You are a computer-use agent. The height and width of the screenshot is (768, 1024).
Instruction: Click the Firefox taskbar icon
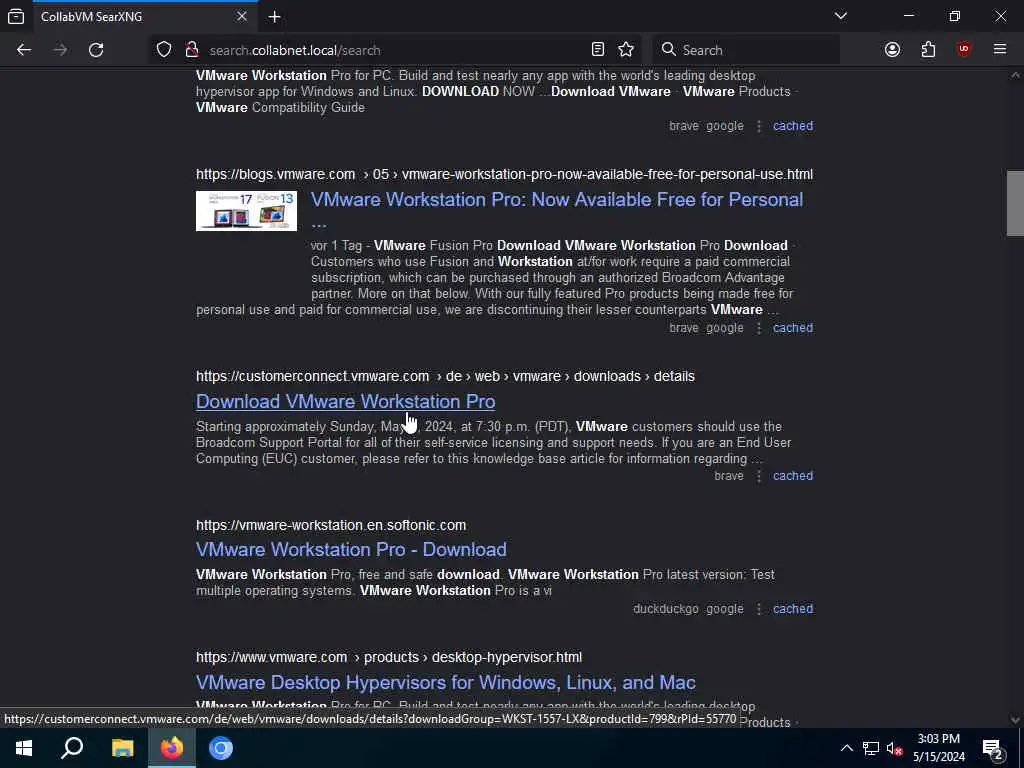tap(172, 748)
